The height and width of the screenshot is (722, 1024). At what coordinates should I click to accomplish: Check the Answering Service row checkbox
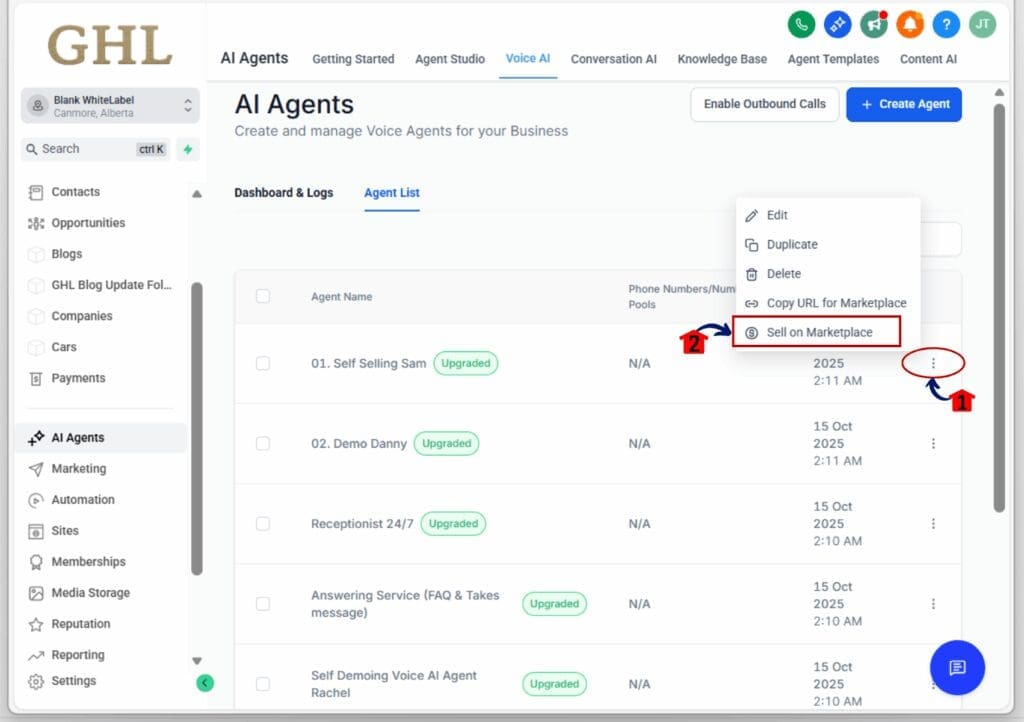pyautogui.click(x=263, y=604)
